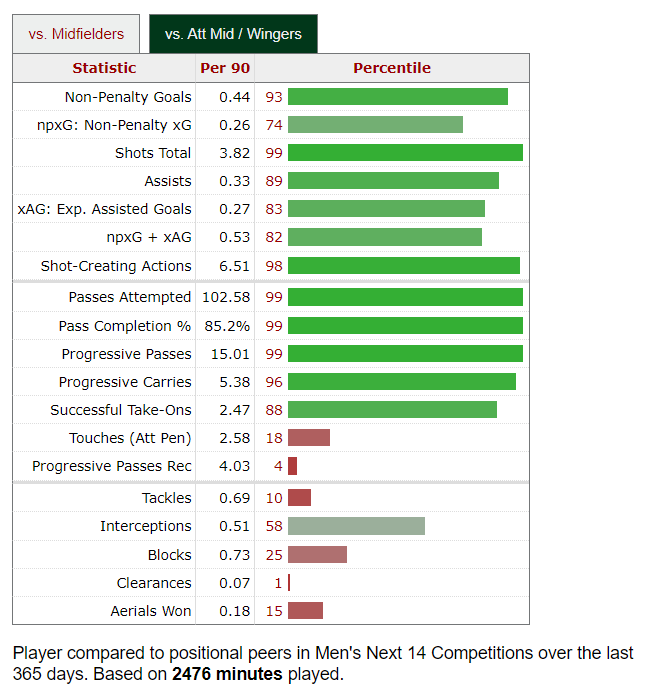
Task: Click the Statistic column header
Action: tap(104, 68)
